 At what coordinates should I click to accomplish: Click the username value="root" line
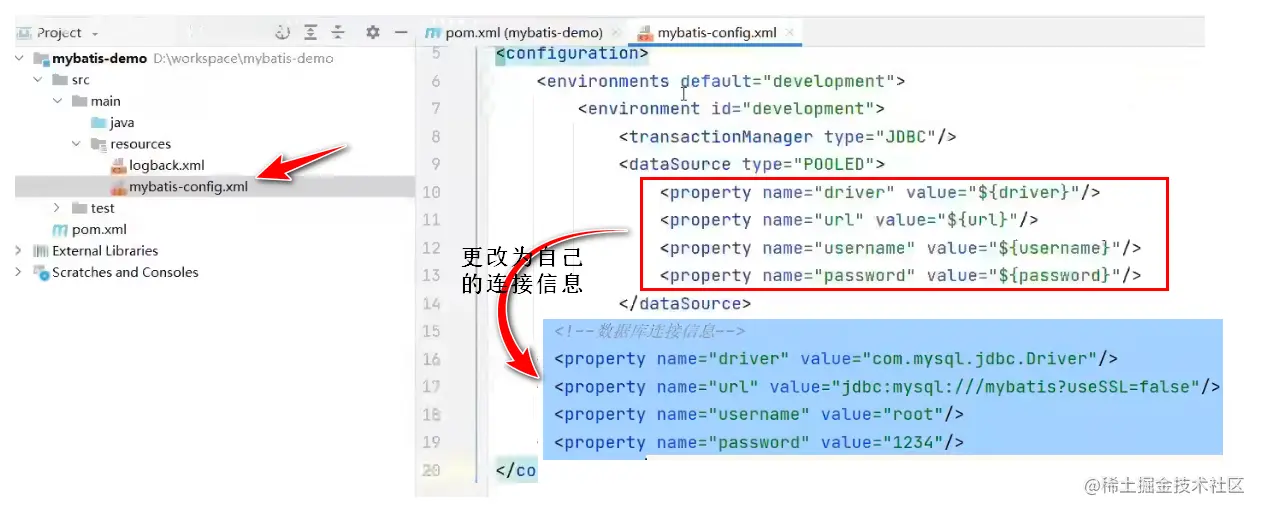point(759,414)
